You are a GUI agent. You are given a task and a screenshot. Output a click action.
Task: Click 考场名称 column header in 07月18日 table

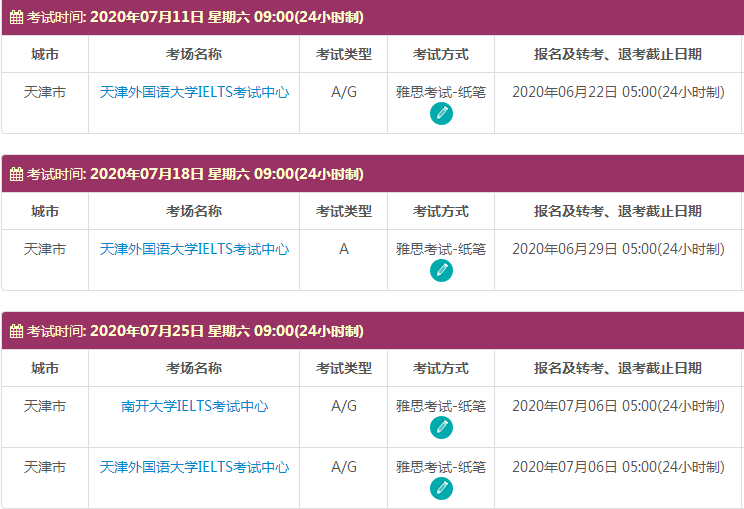(x=194, y=211)
